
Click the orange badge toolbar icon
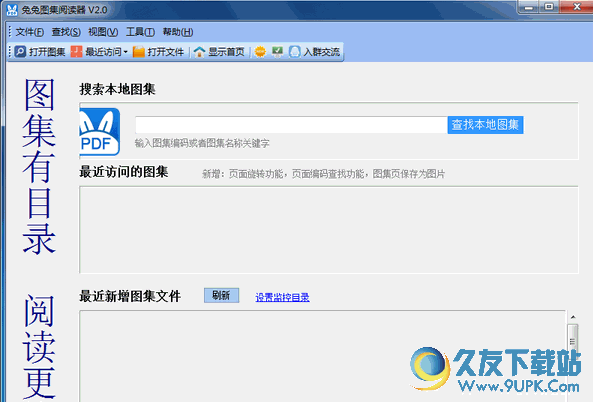(260, 51)
